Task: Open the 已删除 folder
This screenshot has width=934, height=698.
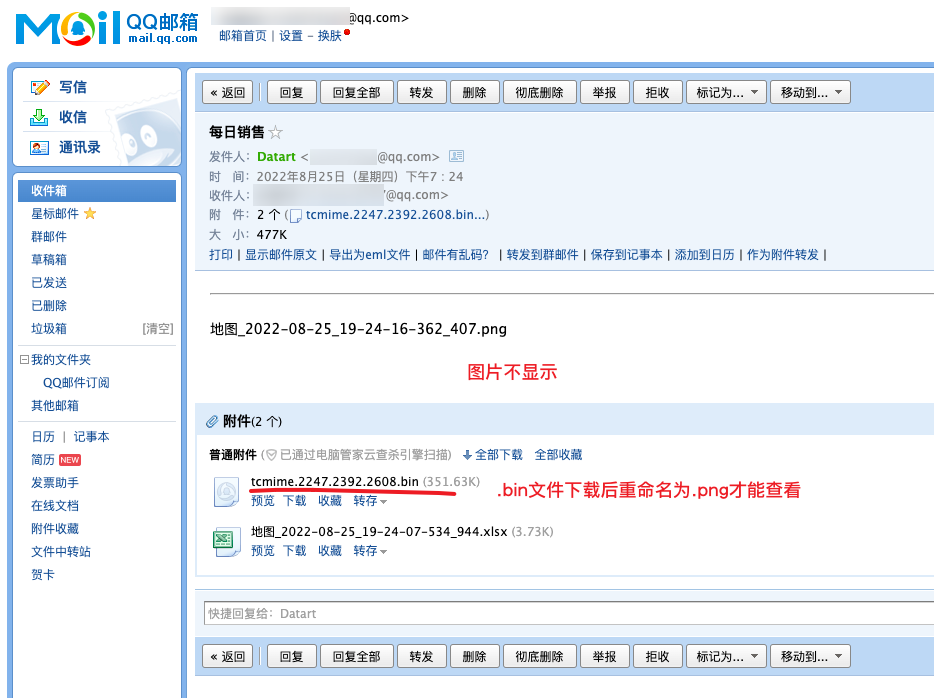Action: (x=49, y=306)
